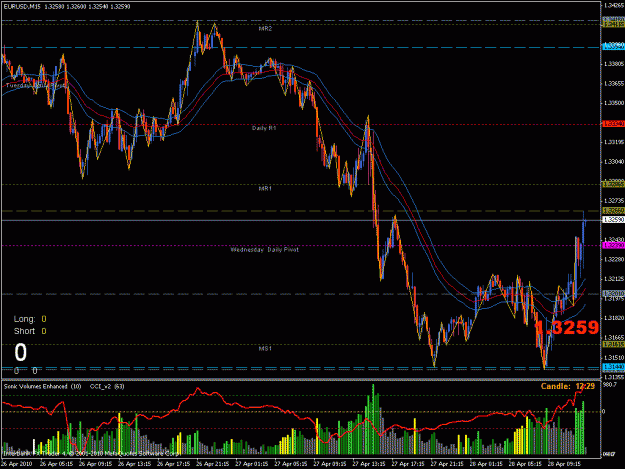625x469 pixels.
Task: Click the magenta 1.32390 pivot price tag
Action: tap(613, 245)
